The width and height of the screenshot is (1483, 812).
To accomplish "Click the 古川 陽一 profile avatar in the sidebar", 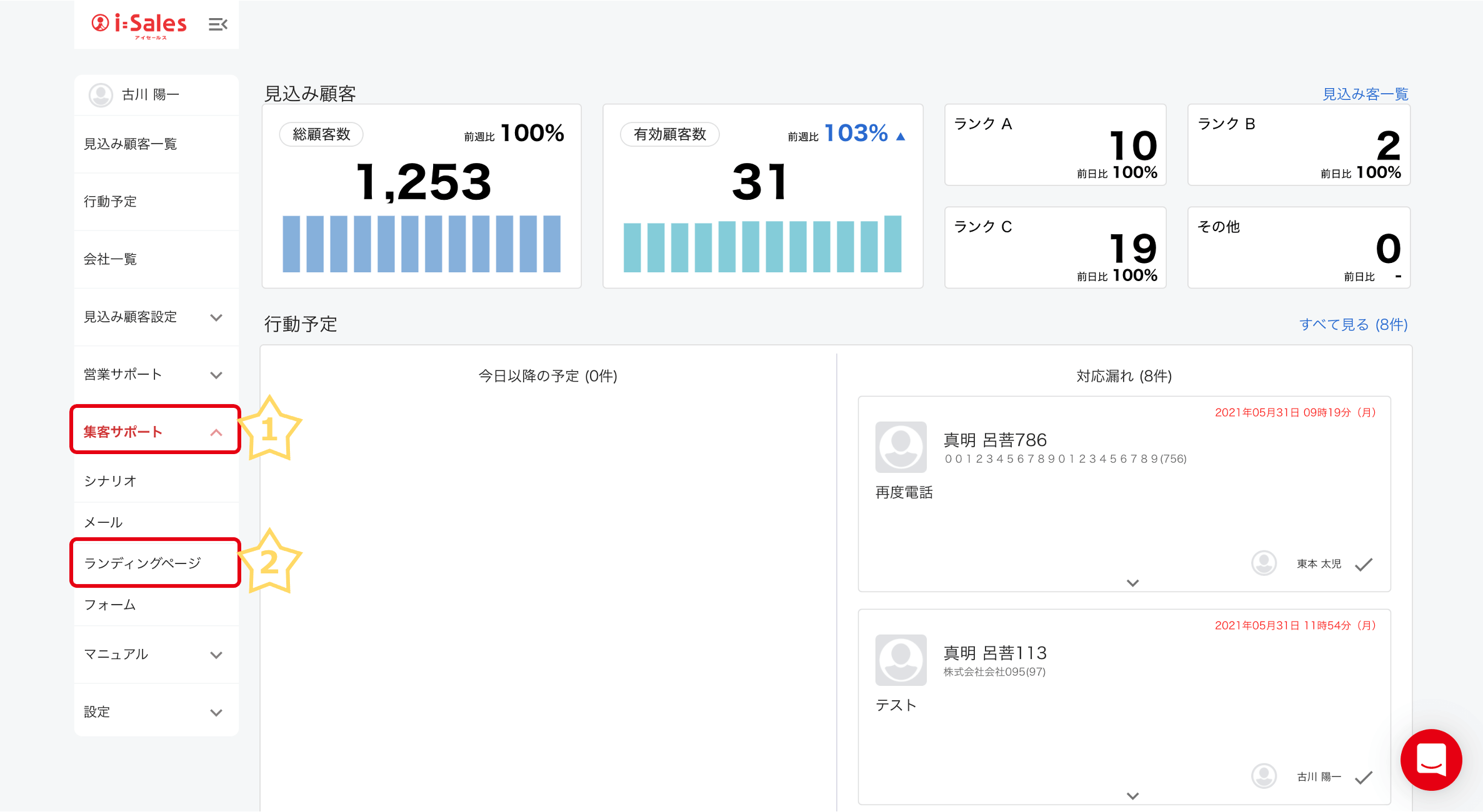I will [101, 95].
